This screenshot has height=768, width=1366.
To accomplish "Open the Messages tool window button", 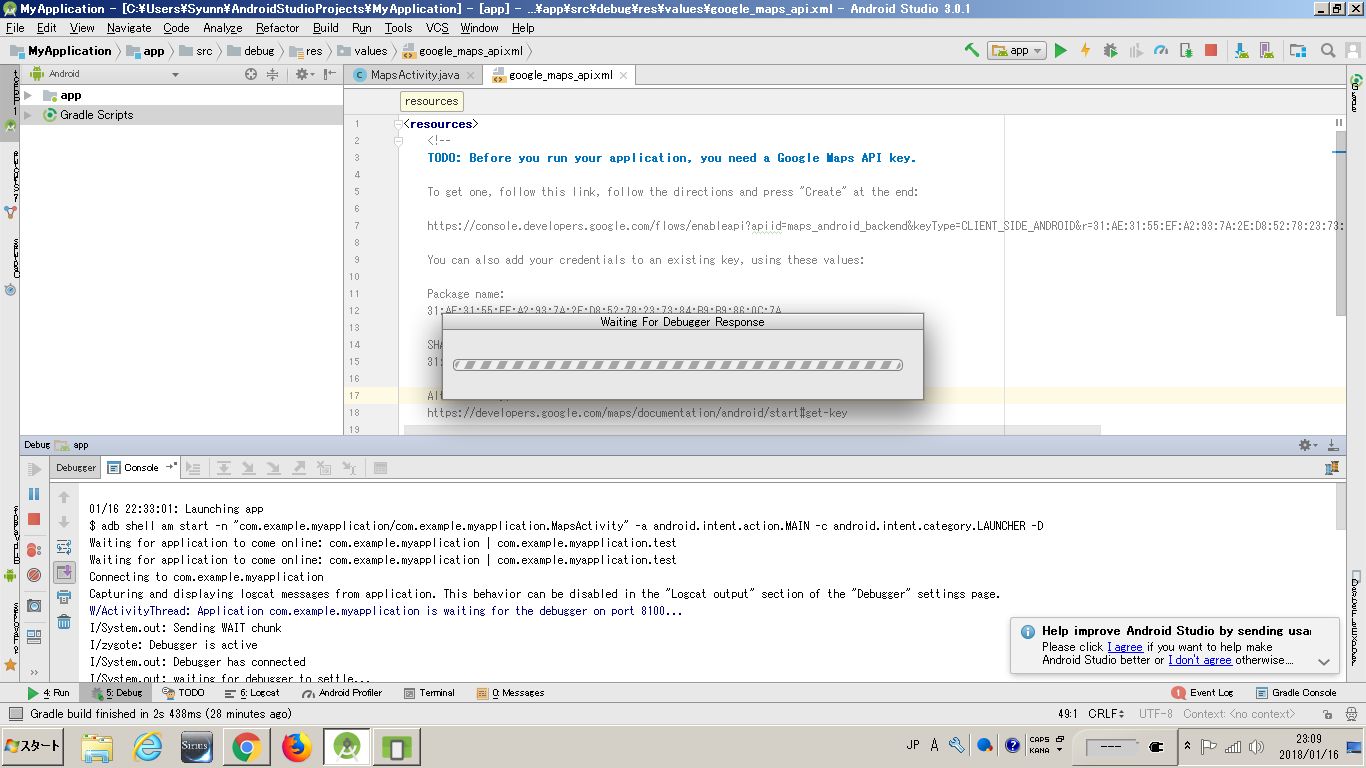I will [x=511, y=692].
